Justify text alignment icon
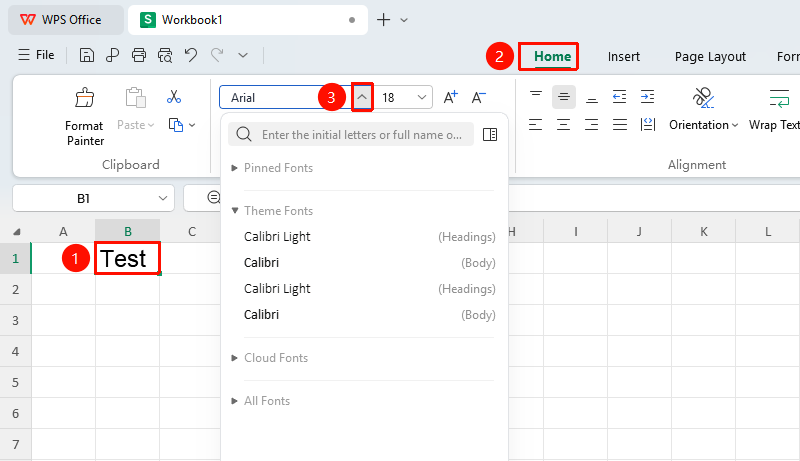The height and width of the screenshot is (461, 800). pyautogui.click(x=620, y=124)
